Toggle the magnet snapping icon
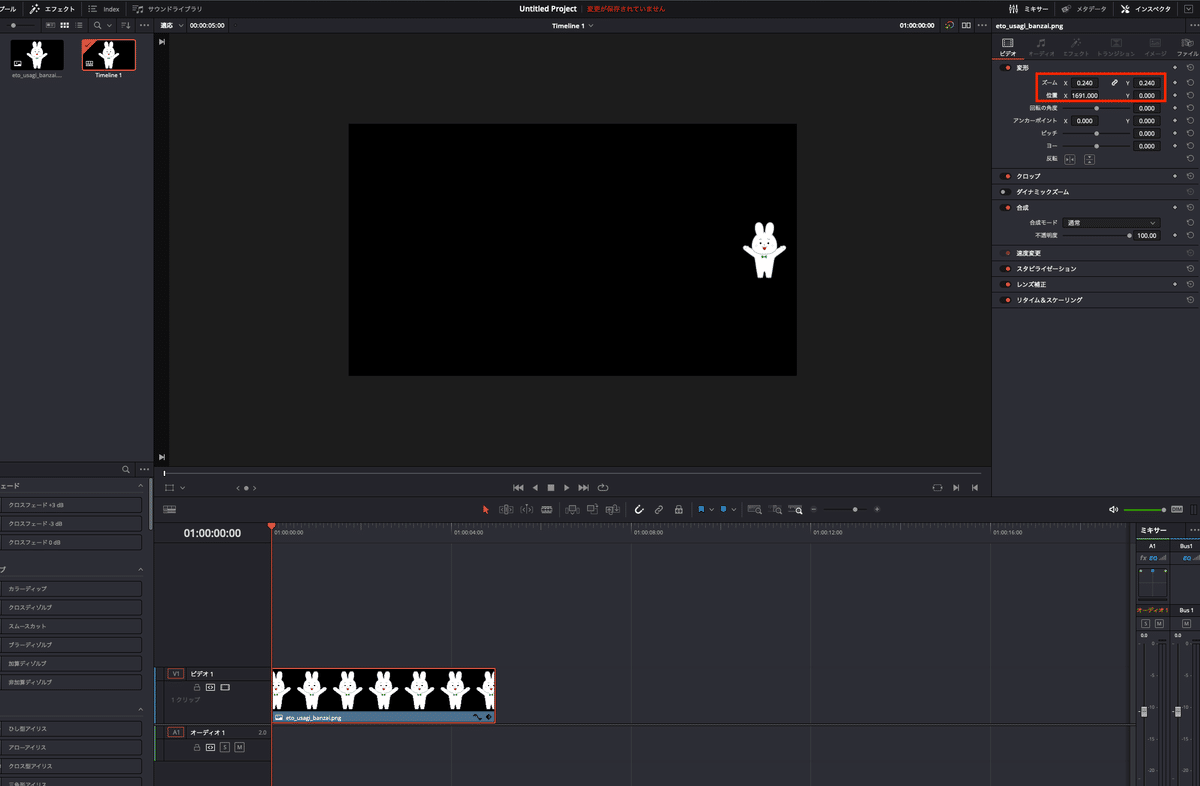Image resolution: width=1200 pixels, height=786 pixels. point(639,509)
